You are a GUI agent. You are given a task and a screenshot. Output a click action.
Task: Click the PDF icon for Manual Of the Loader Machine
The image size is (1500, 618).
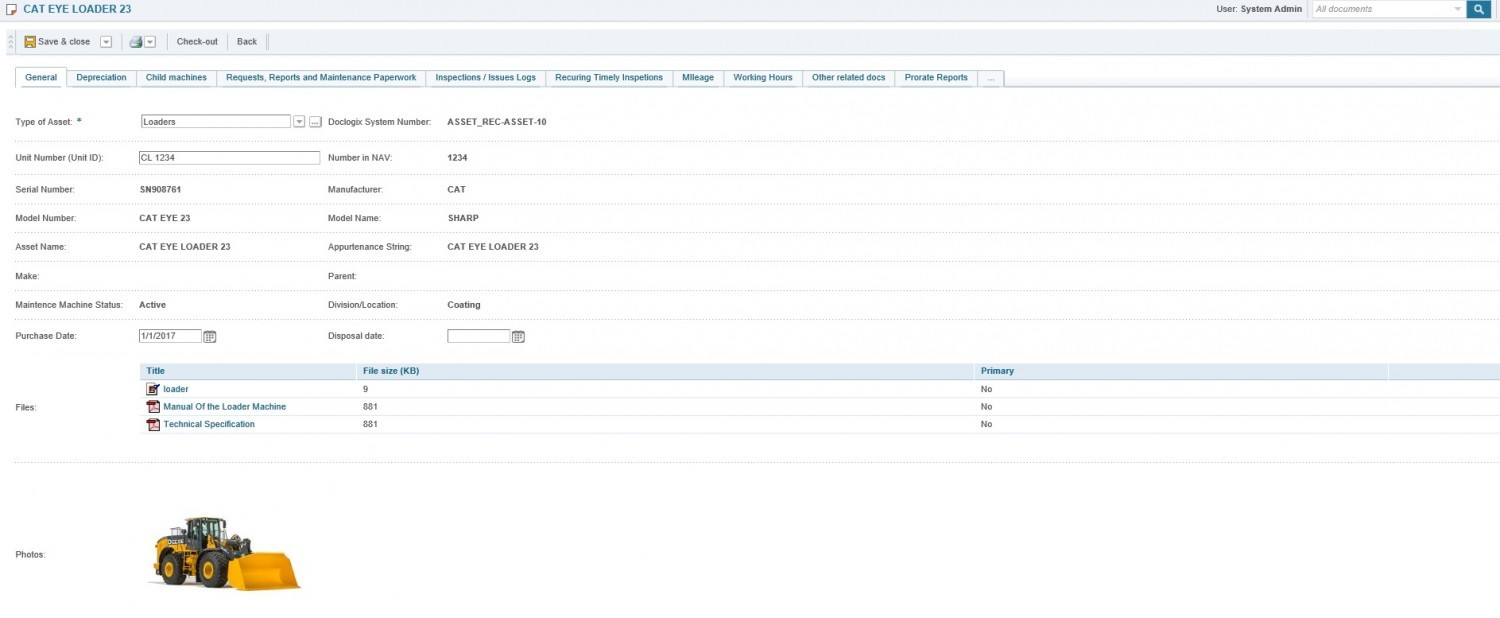153,407
